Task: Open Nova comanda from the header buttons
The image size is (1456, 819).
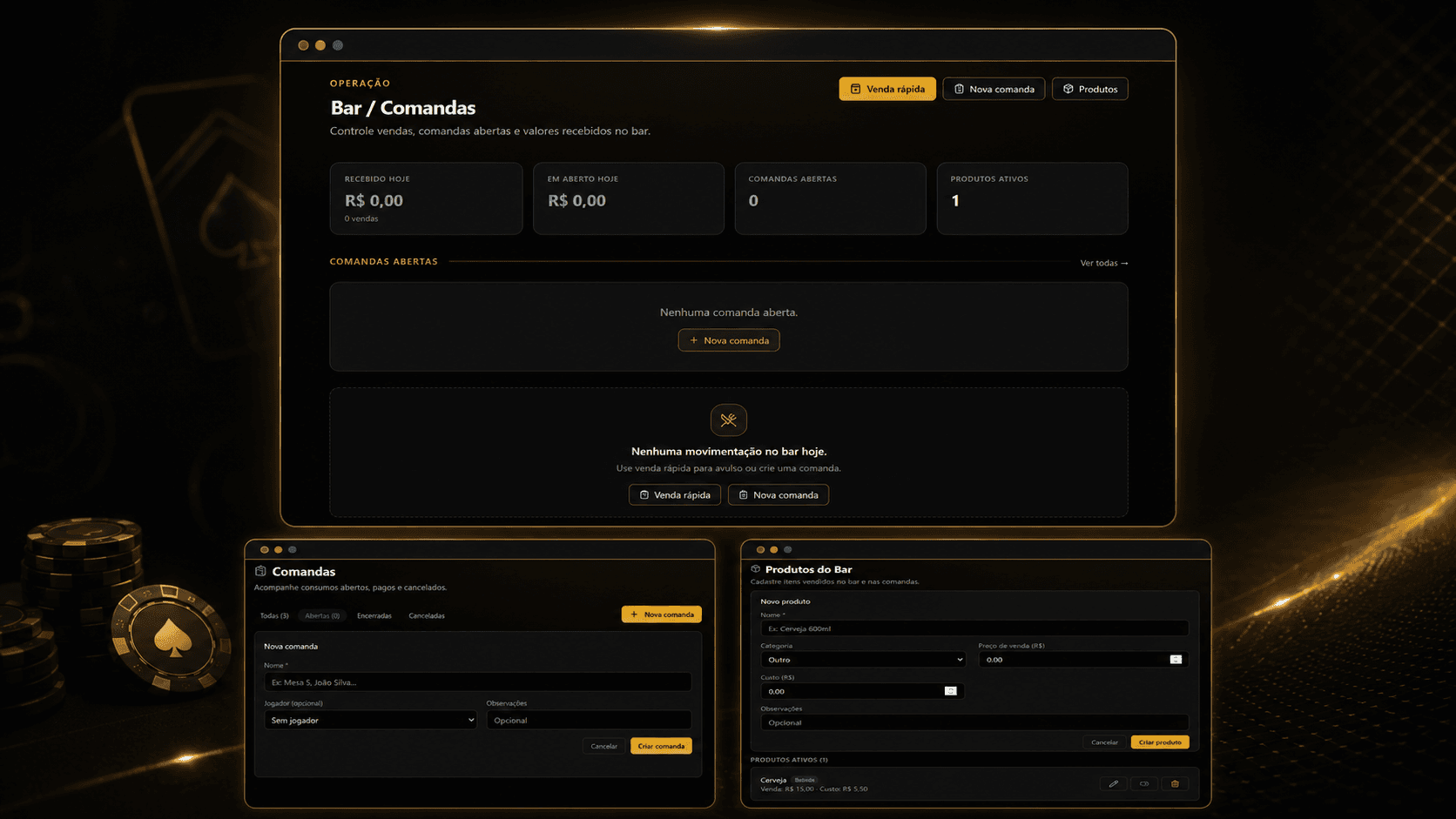Action: click(994, 89)
